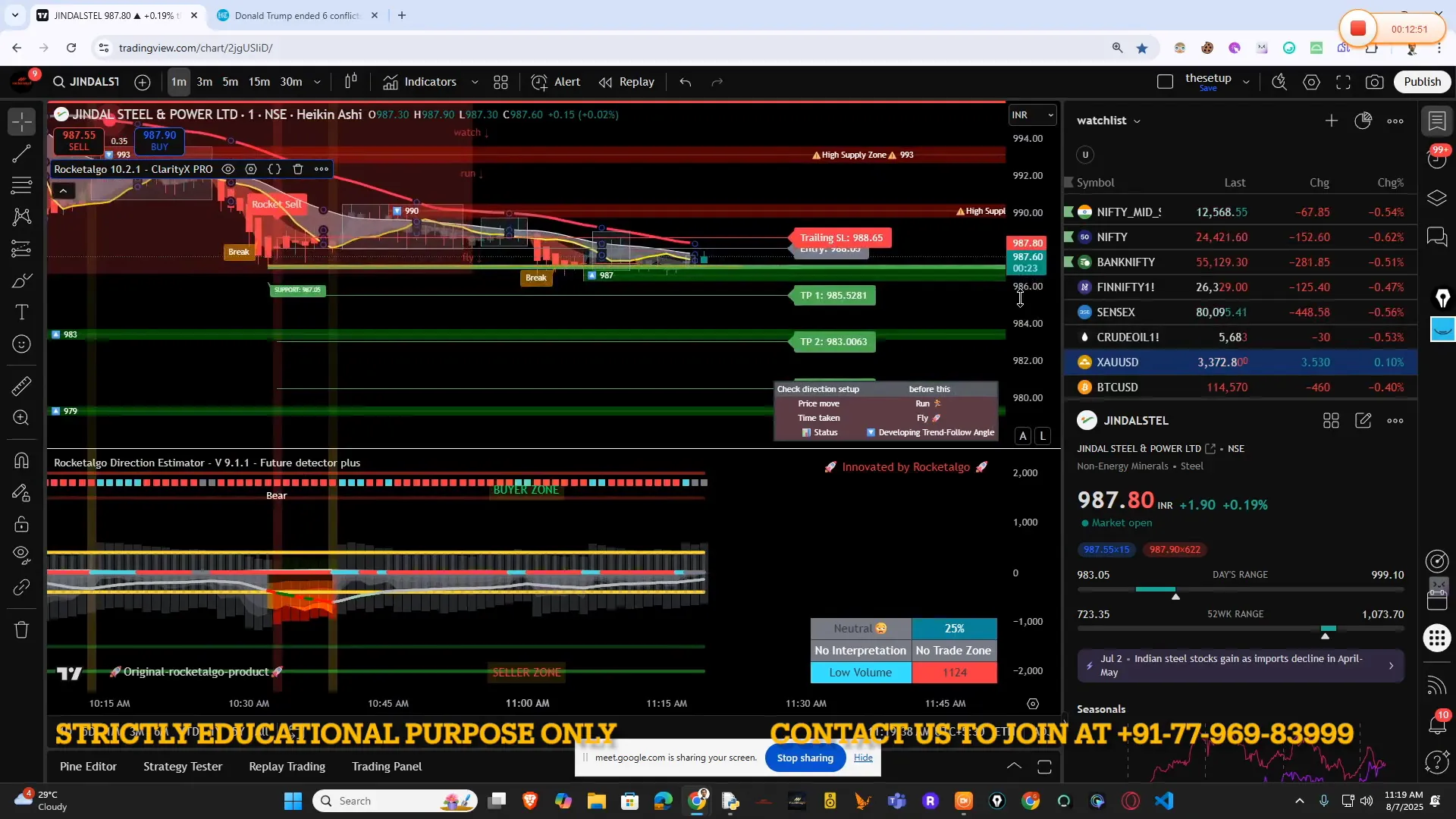The image size is (1456, 819).
Task: Open the candle chart style selector
Action: click(x=351, y=82)
